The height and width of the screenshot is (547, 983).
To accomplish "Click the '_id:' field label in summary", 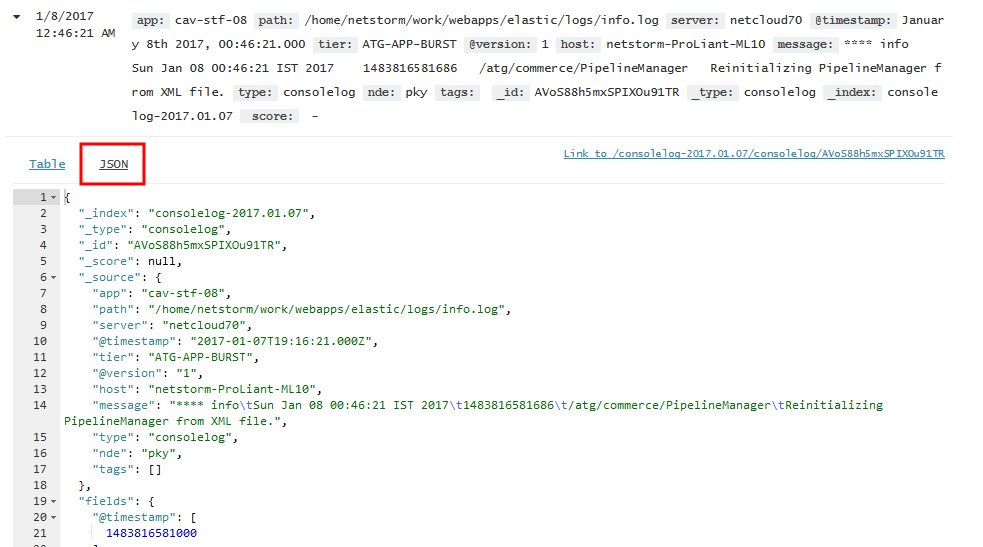I will point(509,92).
